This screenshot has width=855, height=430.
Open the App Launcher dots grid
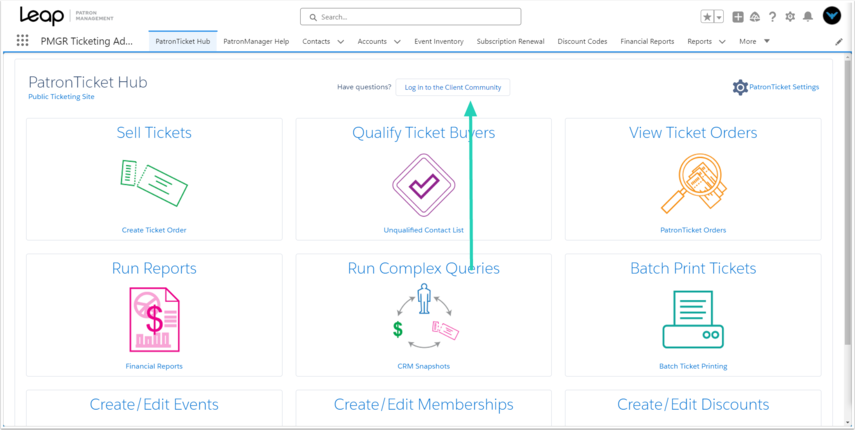pos(22,41)
